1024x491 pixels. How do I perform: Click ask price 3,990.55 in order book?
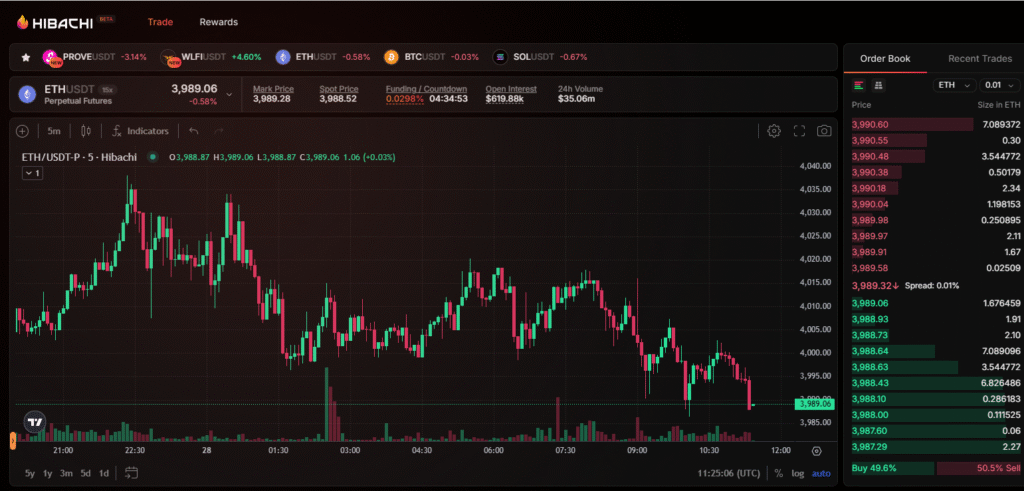870,140
